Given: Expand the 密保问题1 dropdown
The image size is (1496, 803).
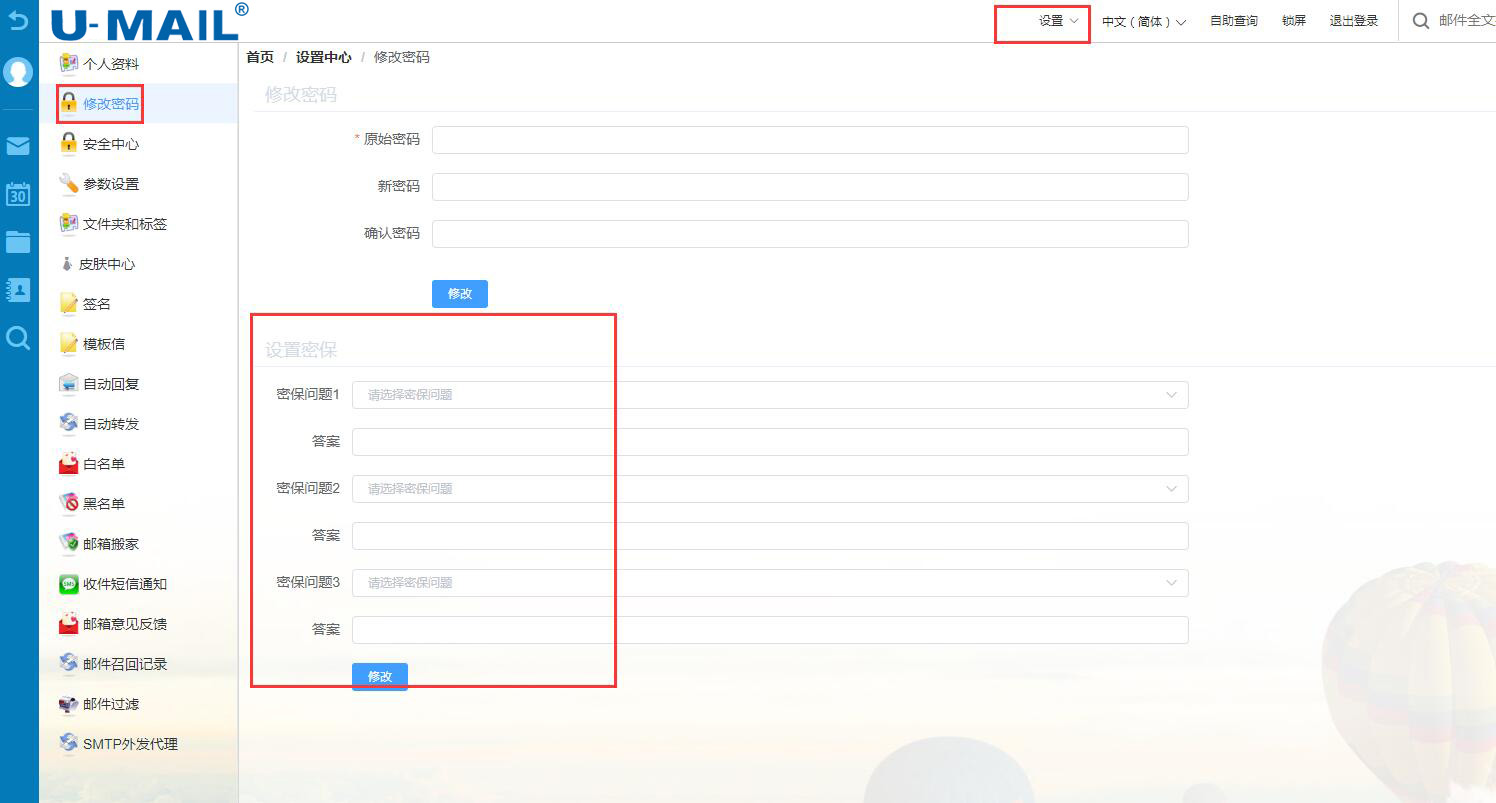Looking at the screenshot, I should (x=770, y=395).
